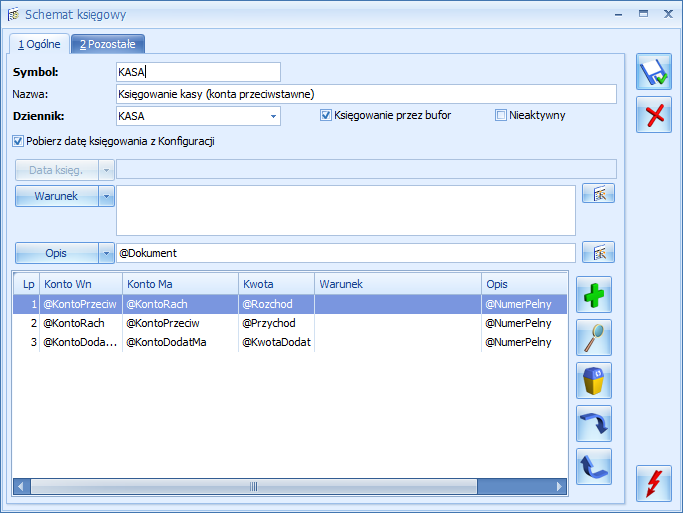The image size is (683, 513).
Task: Open expression builder next to Warunek field
Action: (598, 193)
